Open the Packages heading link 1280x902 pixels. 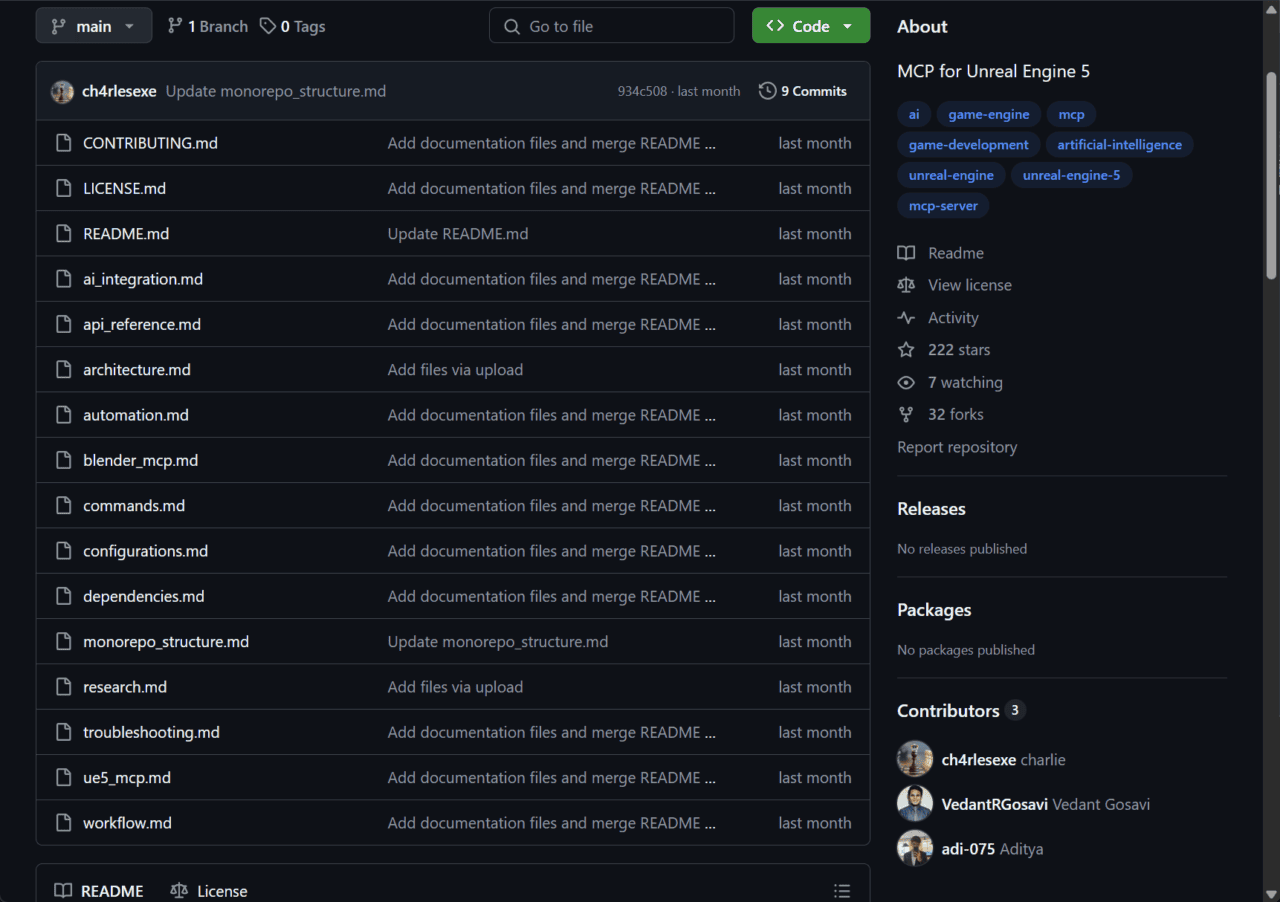(x=934, y=610)
